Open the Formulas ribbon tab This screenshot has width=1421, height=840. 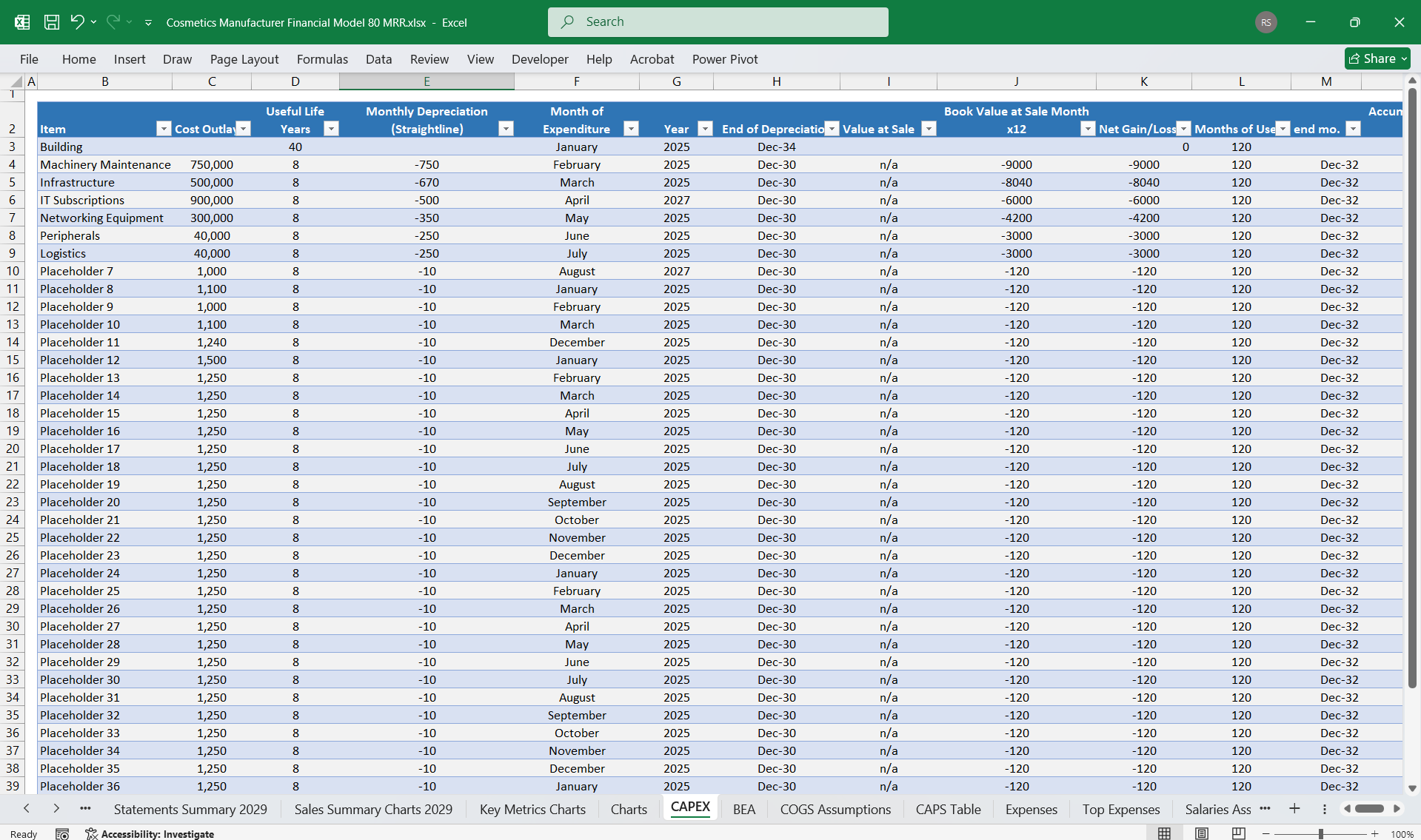tap(322, 59)
